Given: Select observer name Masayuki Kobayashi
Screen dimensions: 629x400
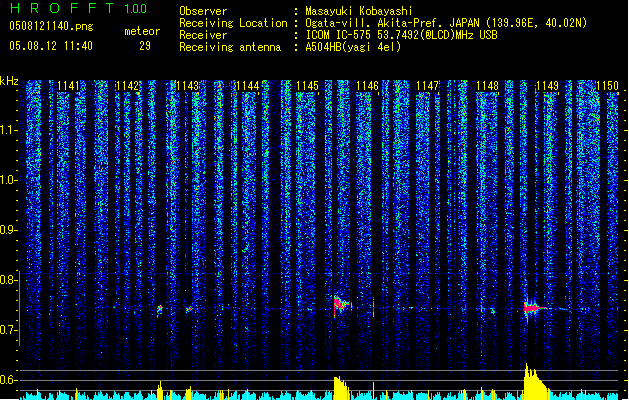Looking at the screenshot, I should (359, 11).
